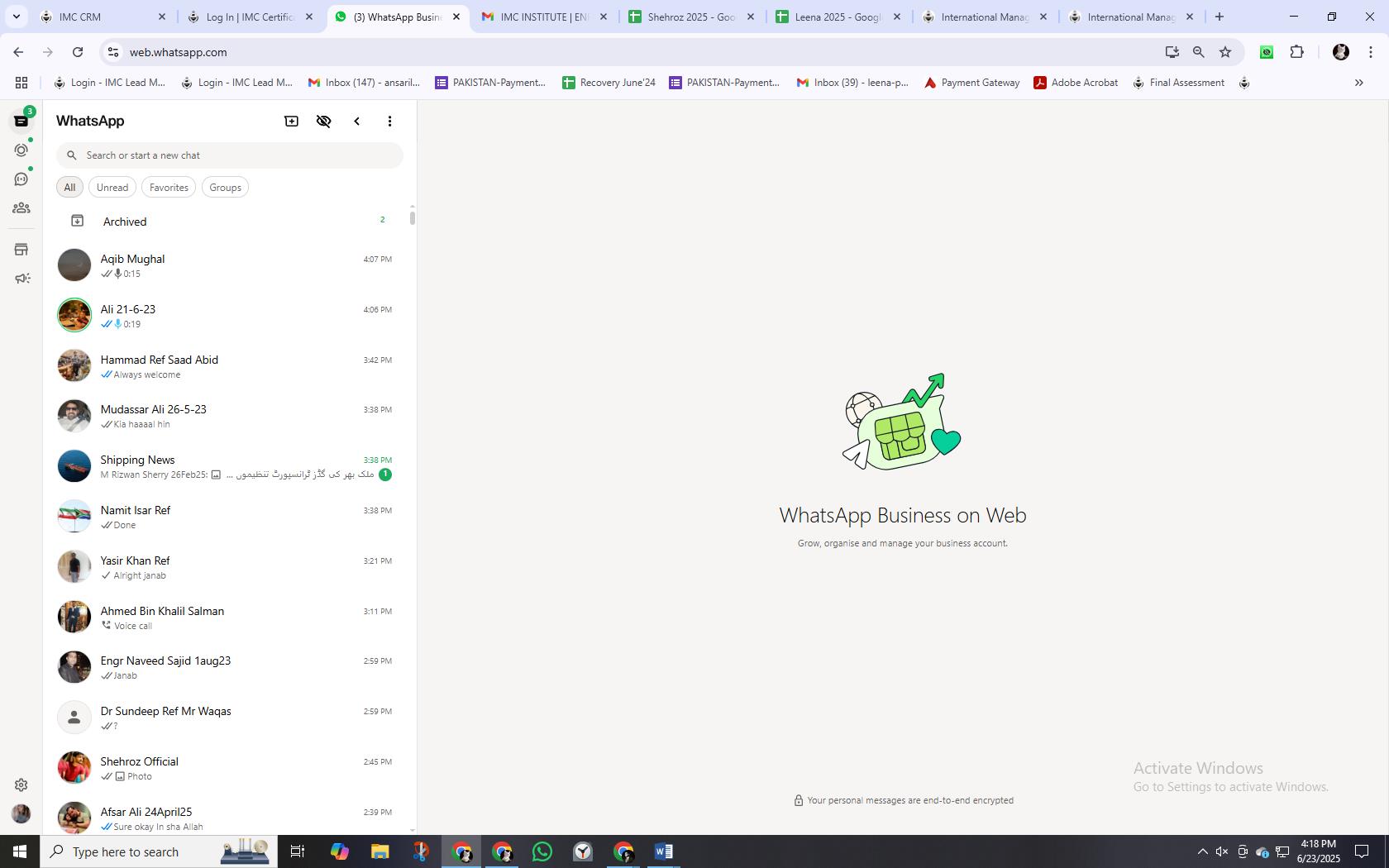Open Dr Sundeep Ref Mr Waqas chat

pyautogui.click(x=226, y=718)
